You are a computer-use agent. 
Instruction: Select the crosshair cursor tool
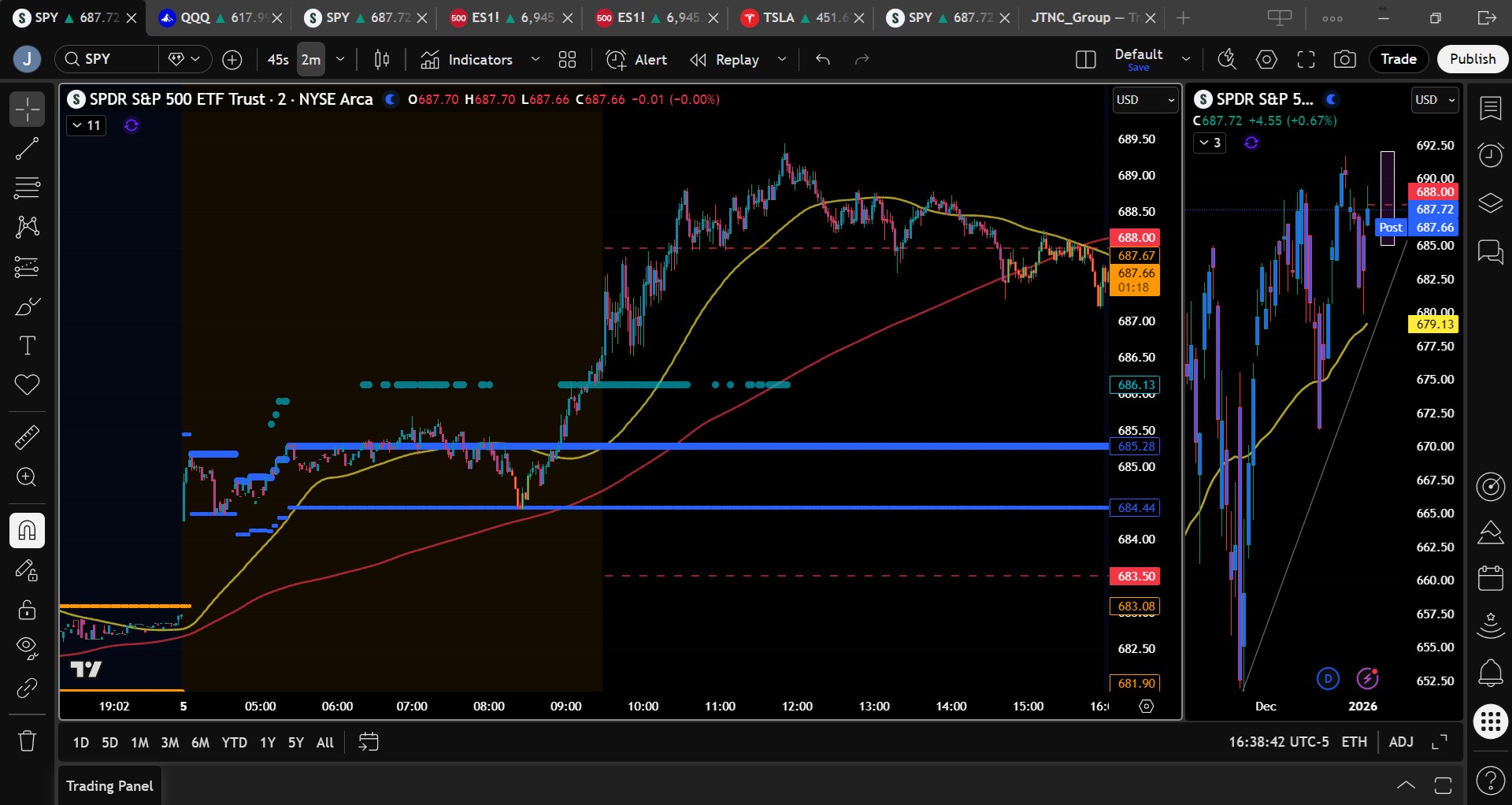(27, 109)
